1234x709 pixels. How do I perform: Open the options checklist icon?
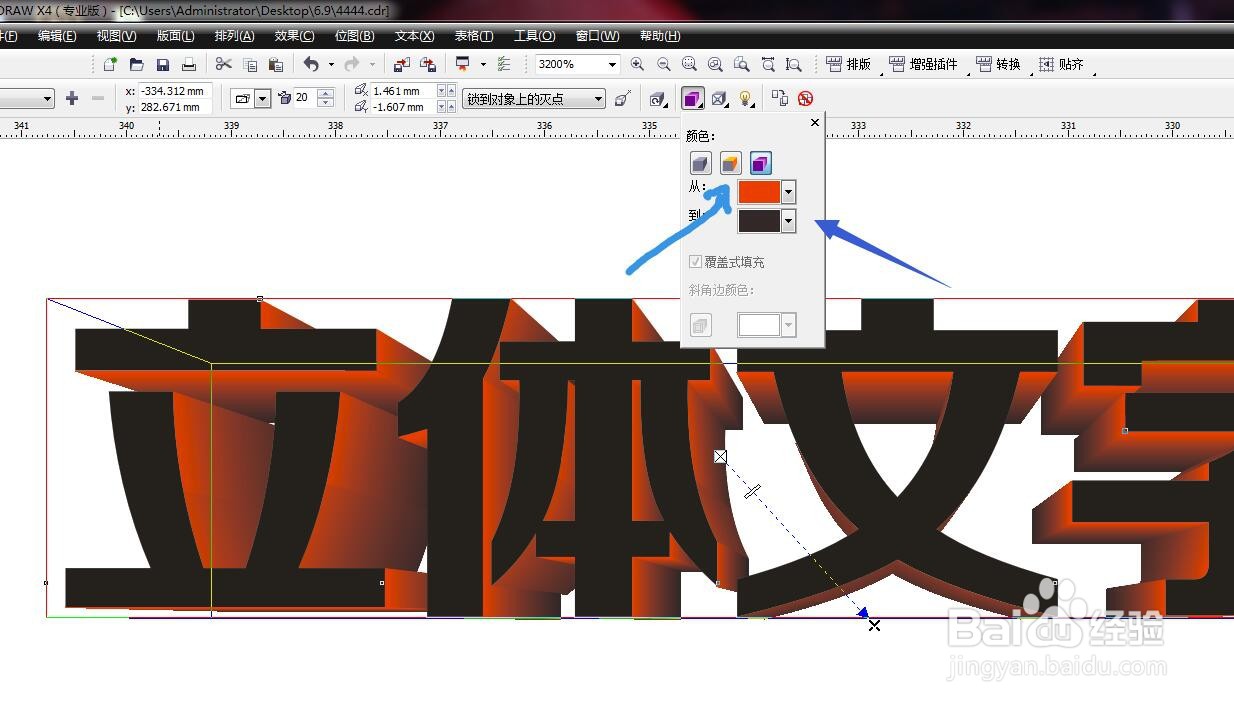click(x=503, y=64)
